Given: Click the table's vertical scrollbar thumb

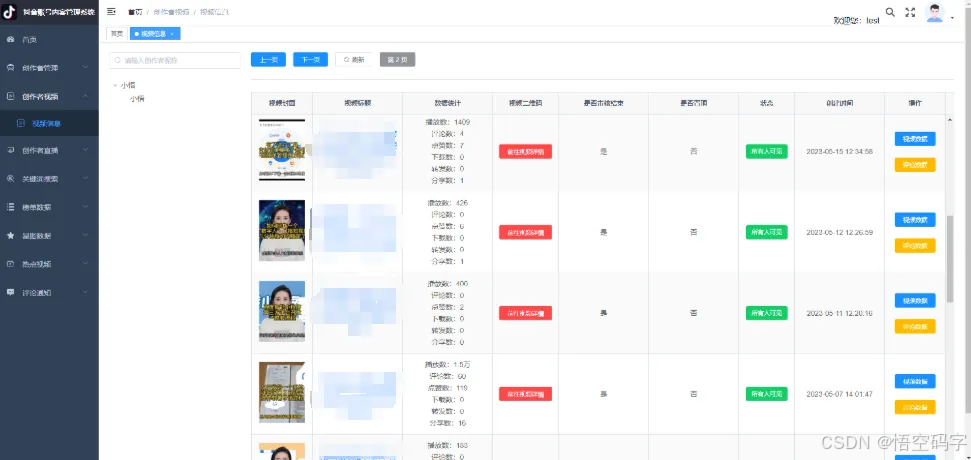Looking at the screenshot, I should pyautogui.click(x=950, y=259).
